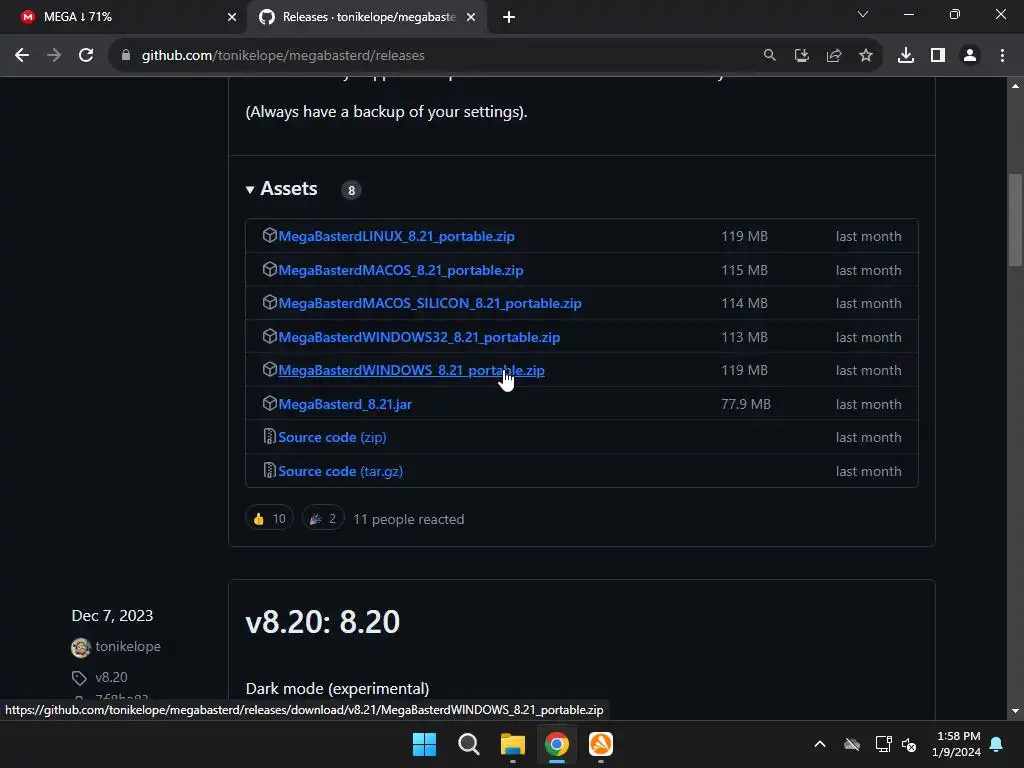
Task: Click package icon beside MegaBasterdMACOS_8.21 zip
Action: coord(269,269)
